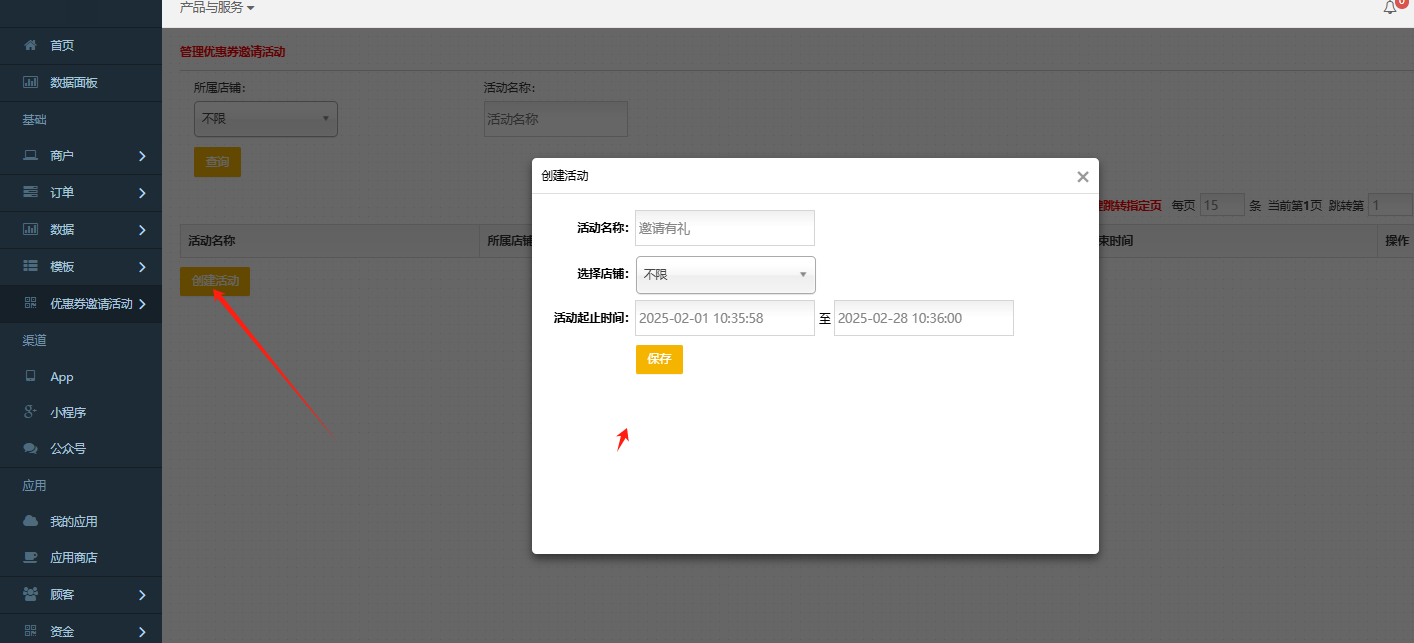Open the notification bell
Image resolution: width=1414 pixels, height=643 pixels.
point(1390,8)
